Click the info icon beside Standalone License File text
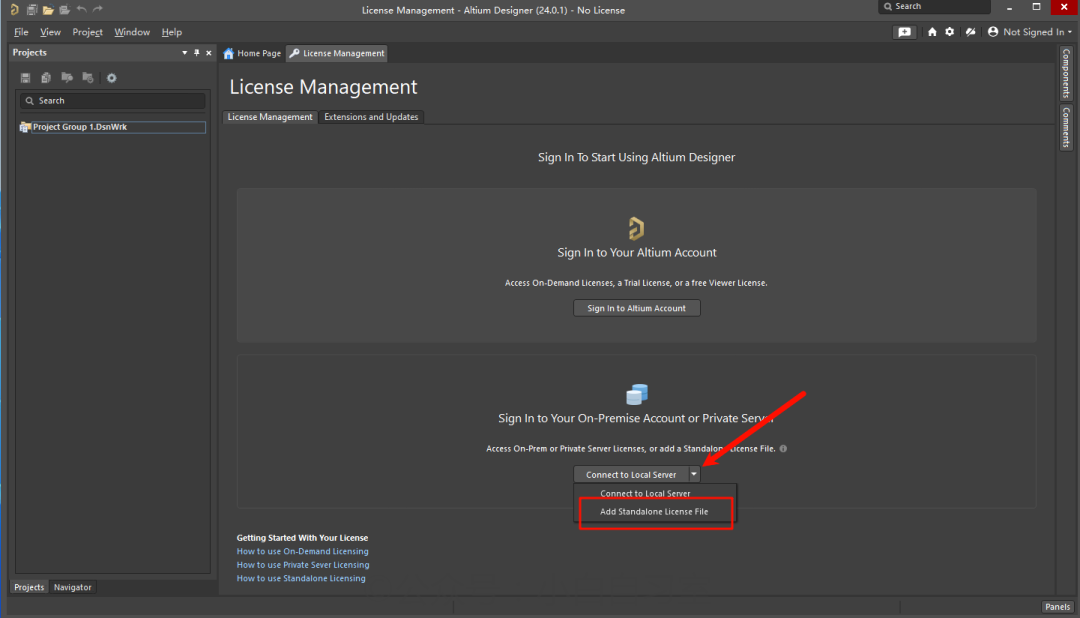 783,449
